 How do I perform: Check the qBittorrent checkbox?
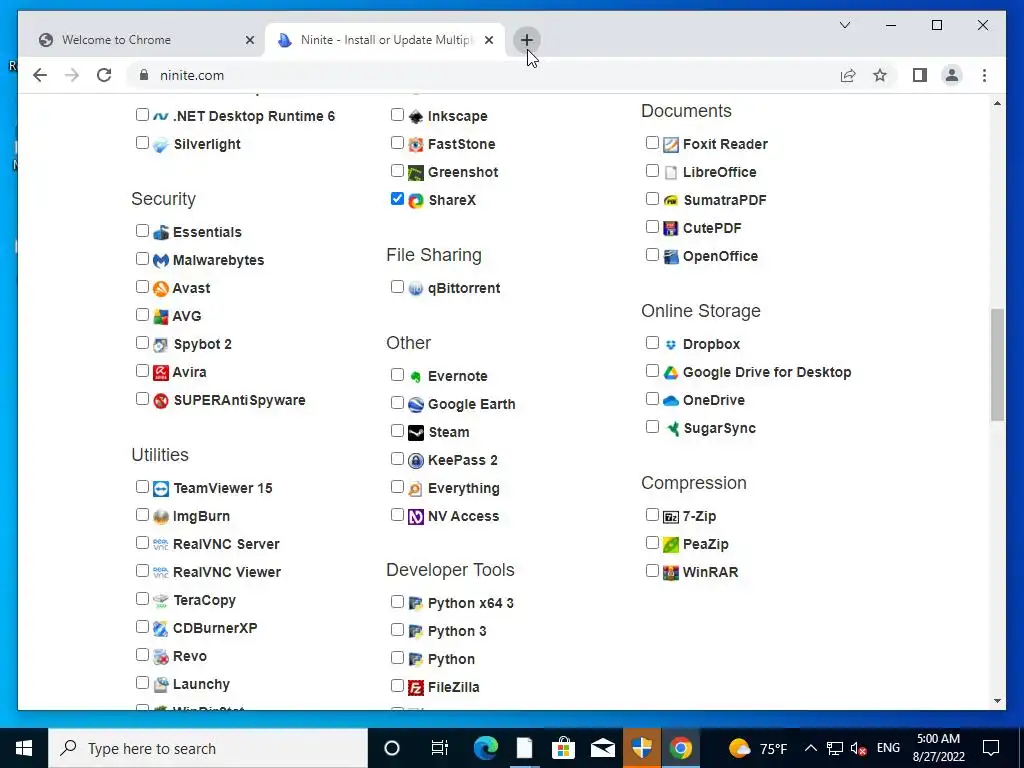[397, 286]
